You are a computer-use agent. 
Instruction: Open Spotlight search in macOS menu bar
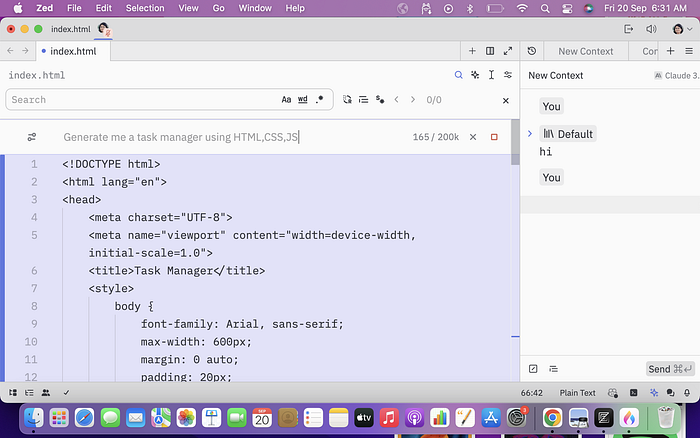pyautogui.click(x=545, y=8)
